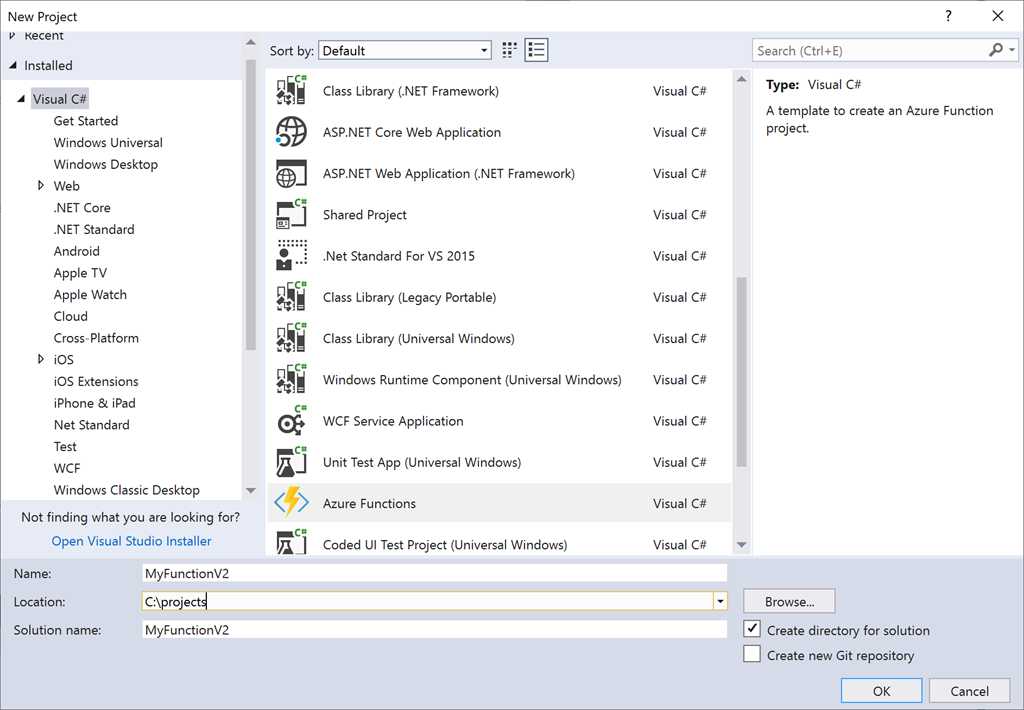Click the category tree scrollbar thumb
Screen dimensions: 1024x710
pos(251,204)
